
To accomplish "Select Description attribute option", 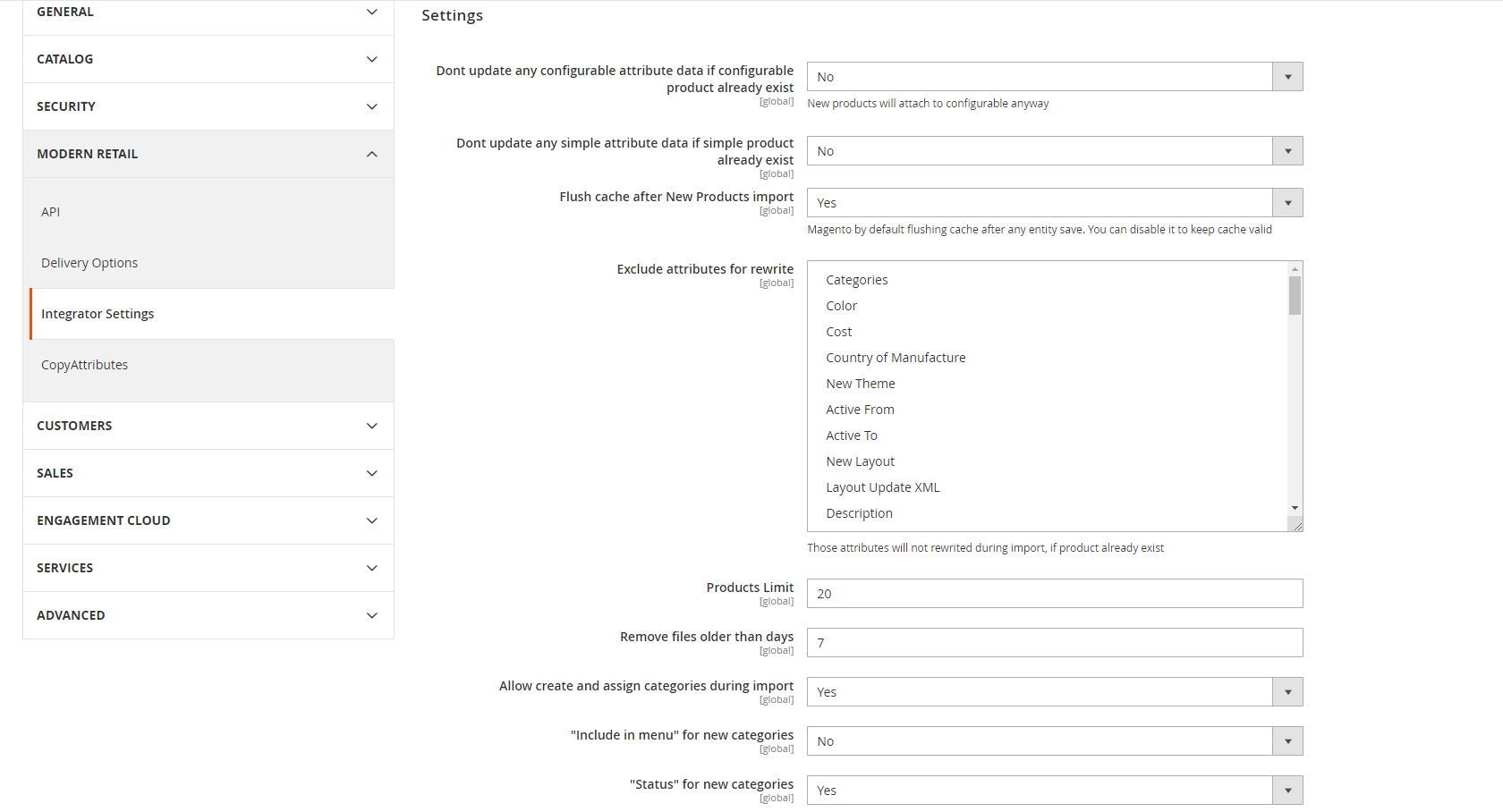I will 1048,513.
